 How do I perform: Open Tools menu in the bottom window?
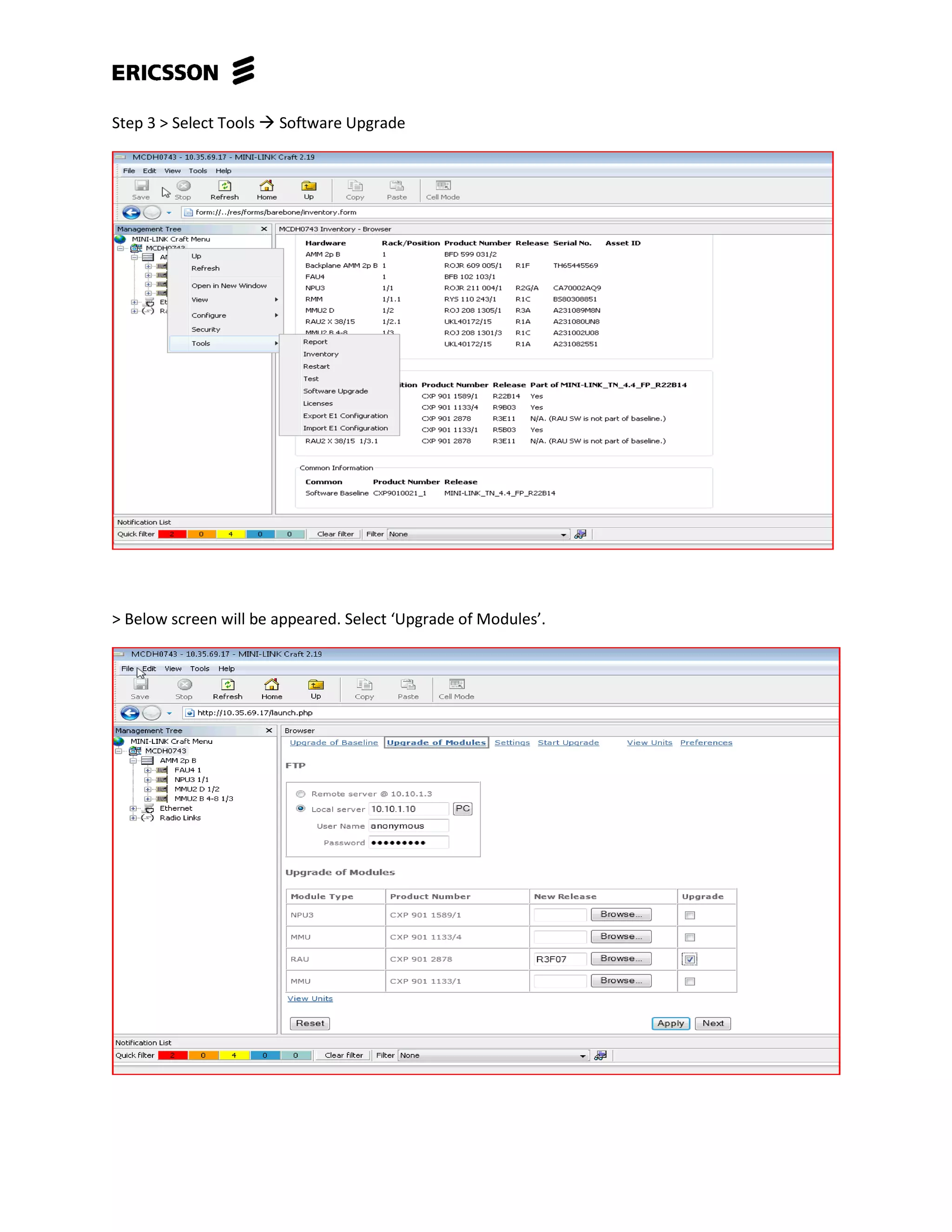(199, 669)
